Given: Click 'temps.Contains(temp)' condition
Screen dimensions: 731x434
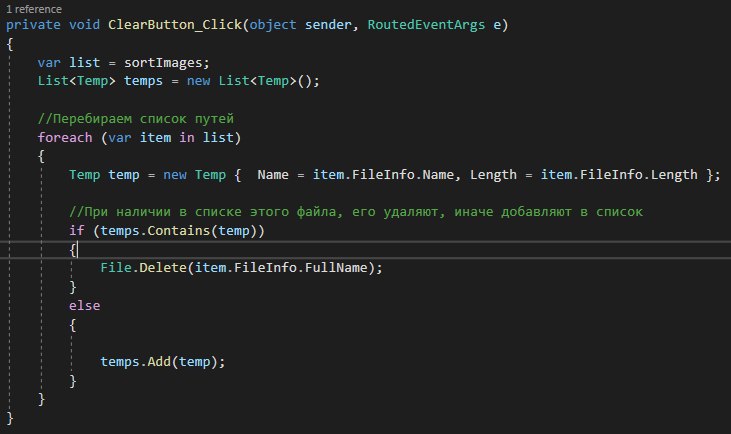Looking at the screenshot, I should click(179, 231).
